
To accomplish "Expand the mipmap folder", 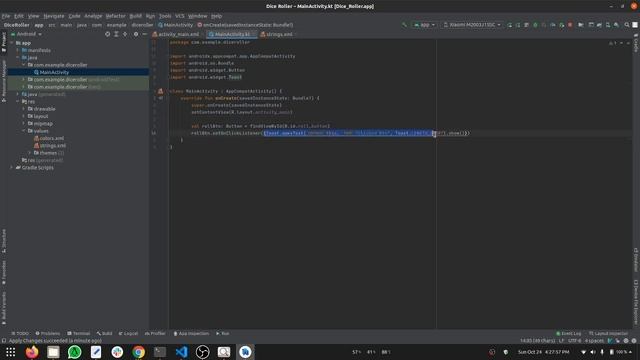I will tap(24, 124).
